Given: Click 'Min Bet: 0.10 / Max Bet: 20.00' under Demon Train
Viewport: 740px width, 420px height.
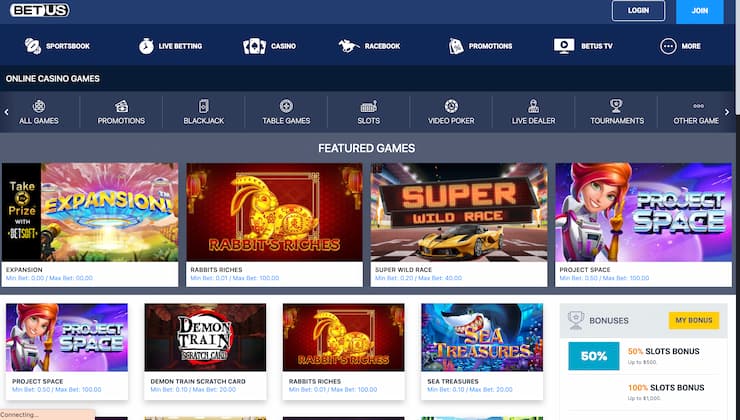Looking at the screenshot, I should pos(193,389).
